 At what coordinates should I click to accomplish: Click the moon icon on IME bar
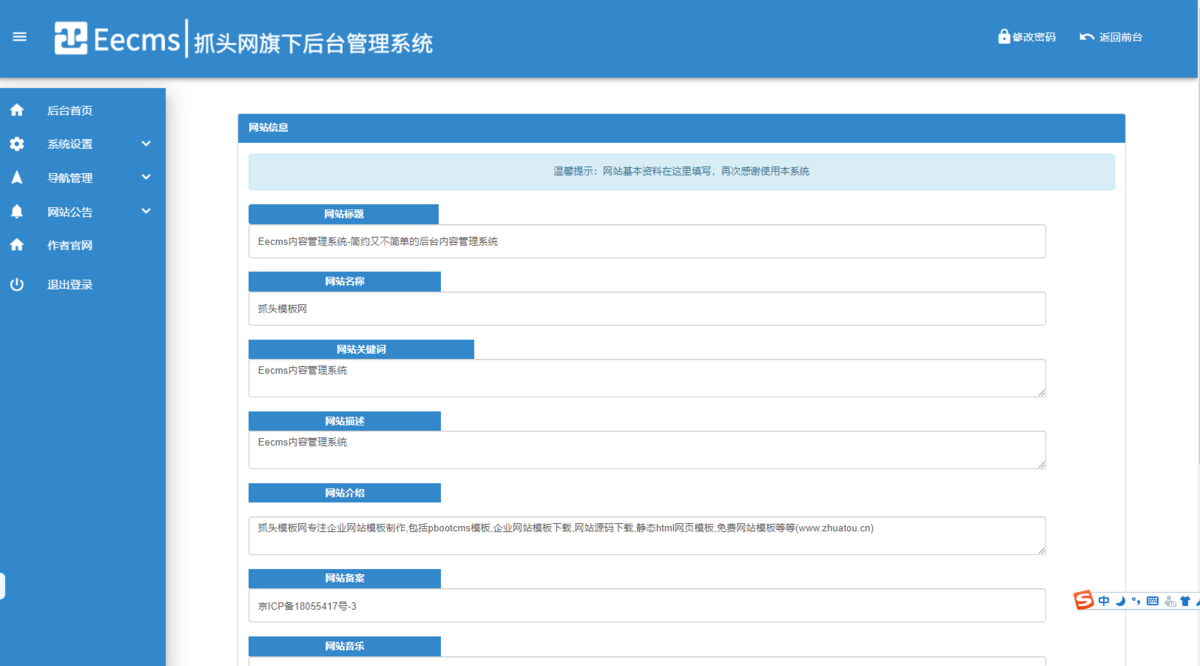(1121, 601)
